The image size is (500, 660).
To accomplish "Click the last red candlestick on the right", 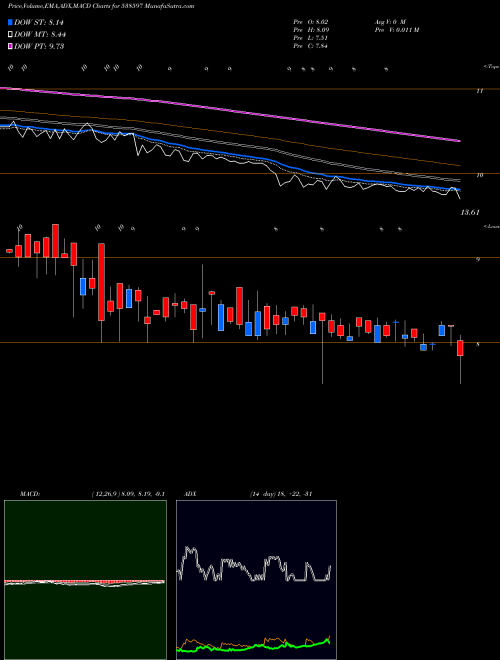I will [x=460, y=348].
